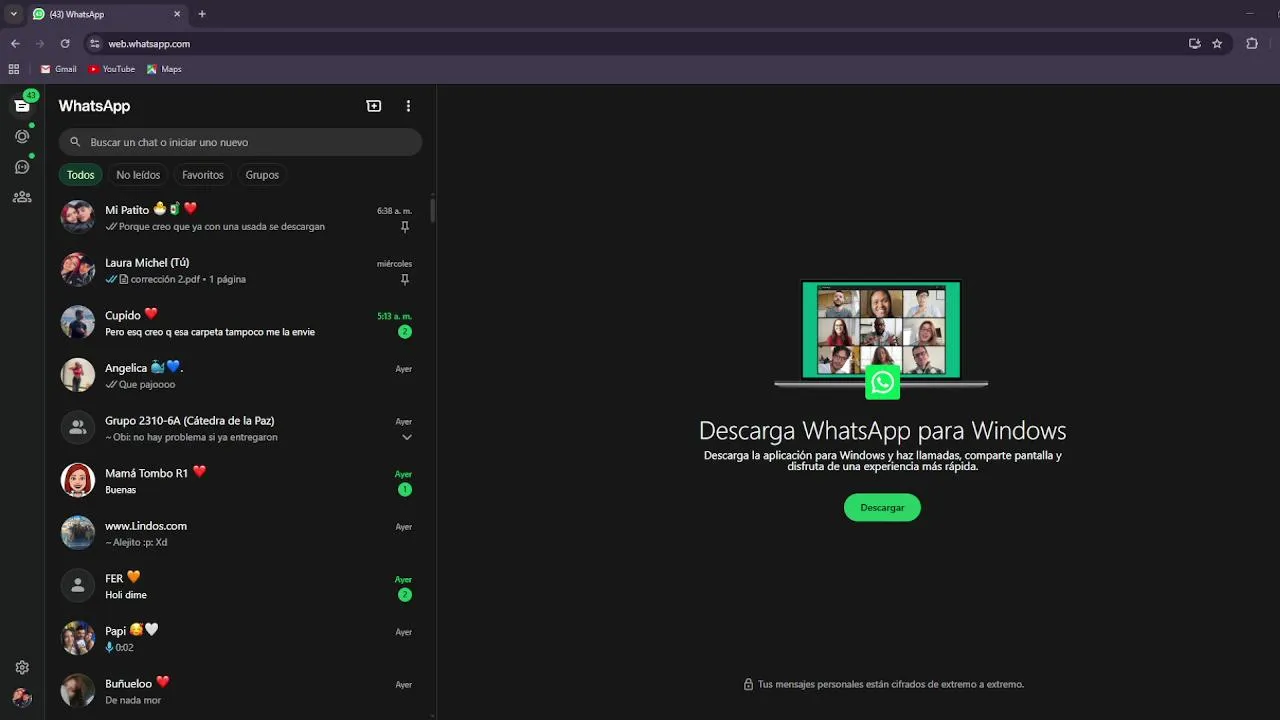
Task: Click the chat list scrollbar
Action: [x=432, y=211]
